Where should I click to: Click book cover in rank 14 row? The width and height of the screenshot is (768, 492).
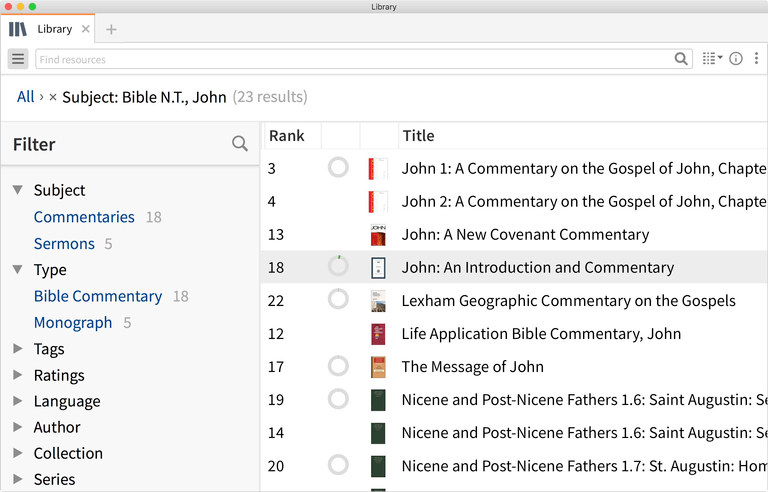[378, 433]
